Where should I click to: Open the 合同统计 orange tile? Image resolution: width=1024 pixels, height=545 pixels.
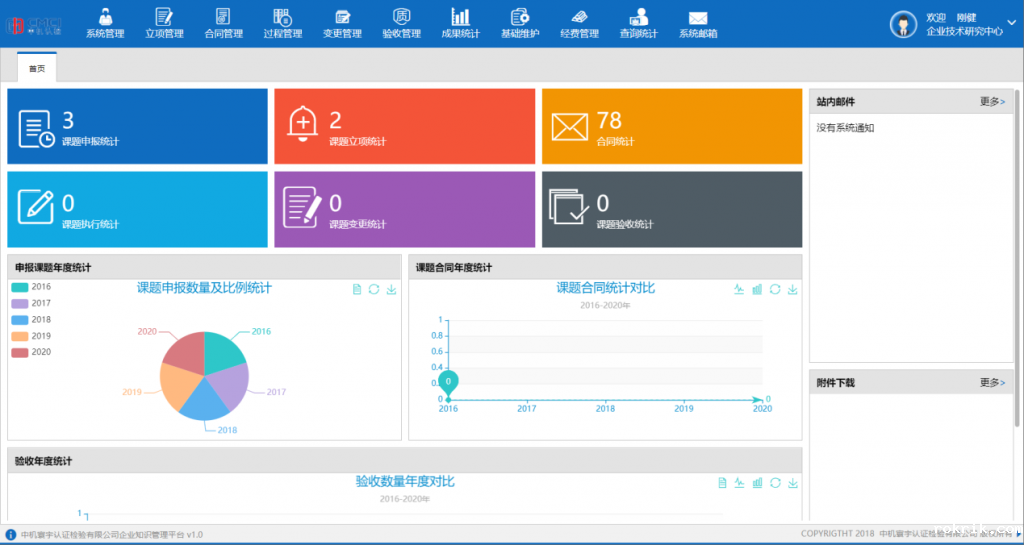pyautogui.click(x=672, y=127)
